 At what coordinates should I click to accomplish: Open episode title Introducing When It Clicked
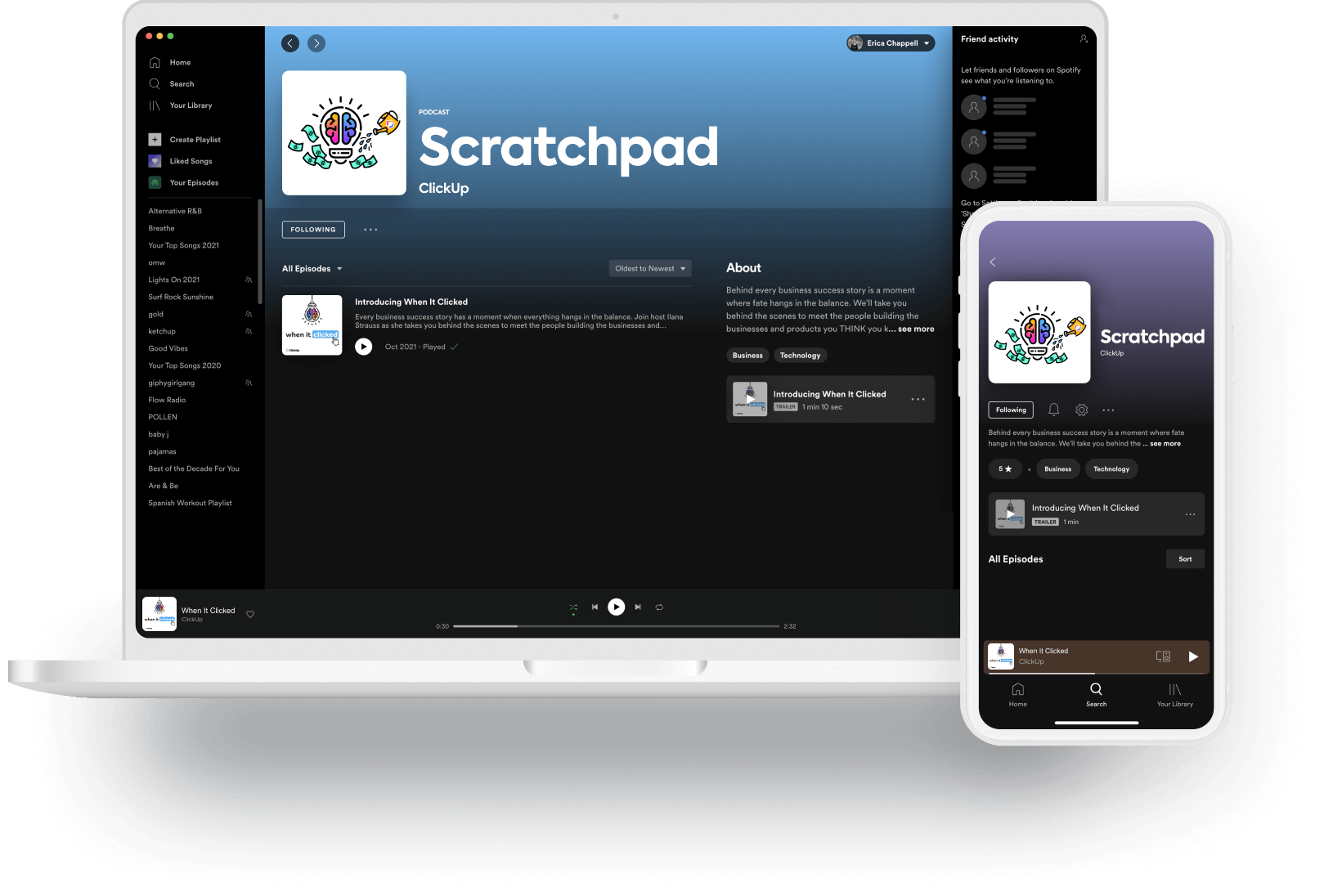point(411,302)
